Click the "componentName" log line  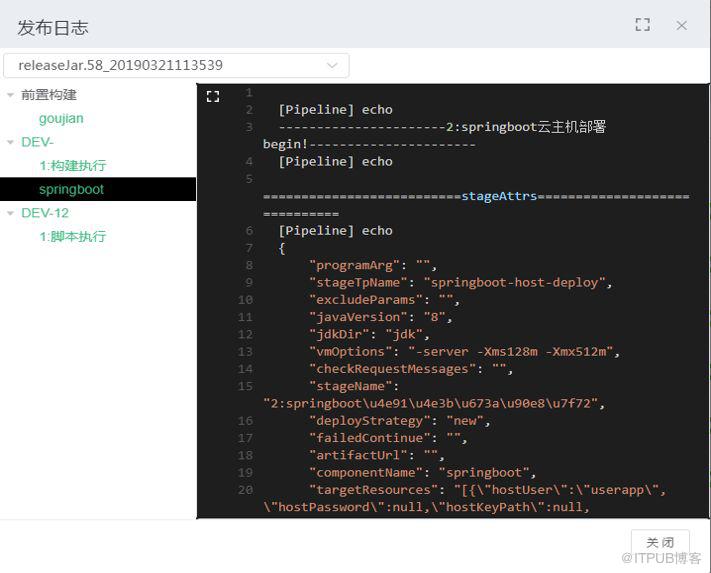pos(422,472)
